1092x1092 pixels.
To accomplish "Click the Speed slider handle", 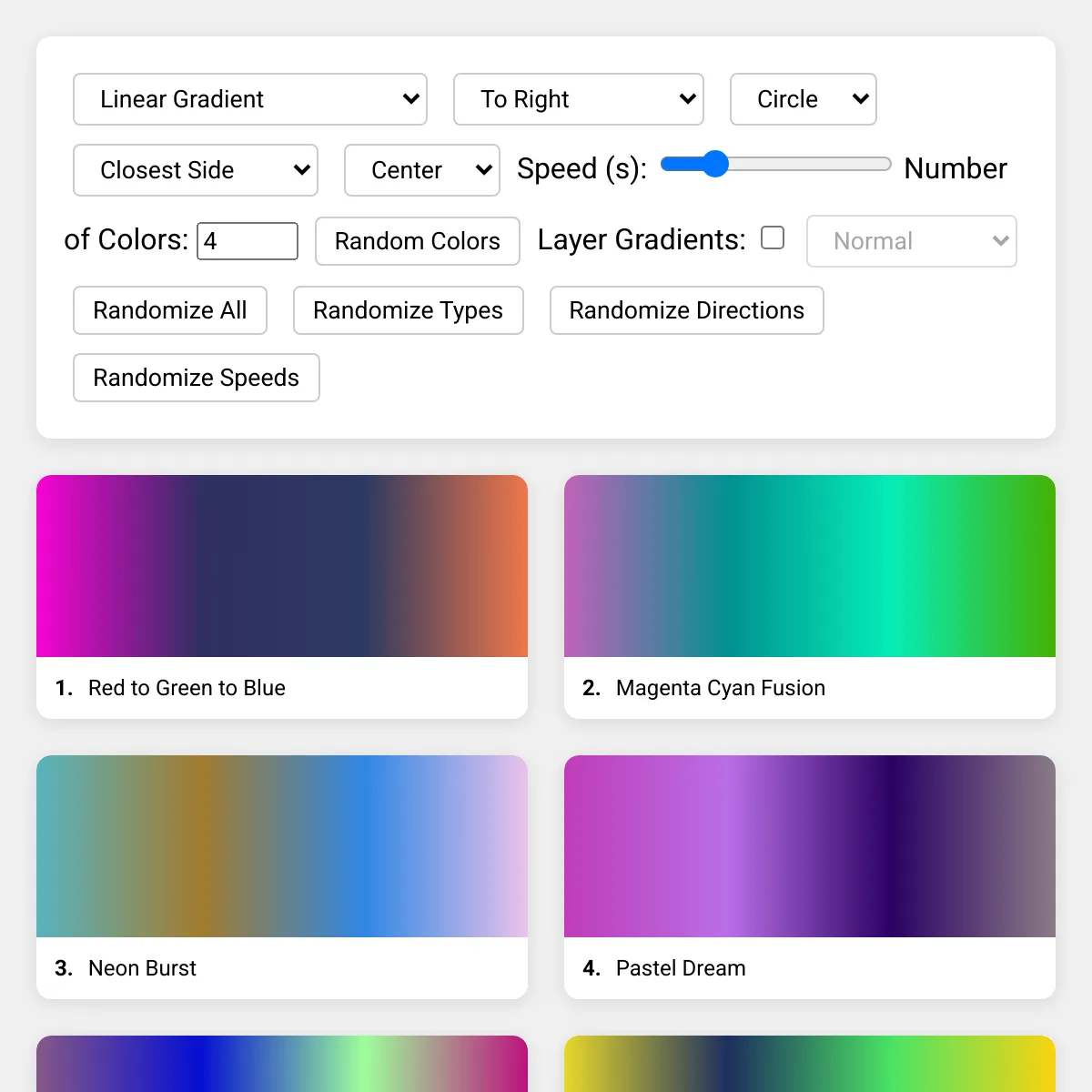I will pyautogui.click(x=716, y=164).
